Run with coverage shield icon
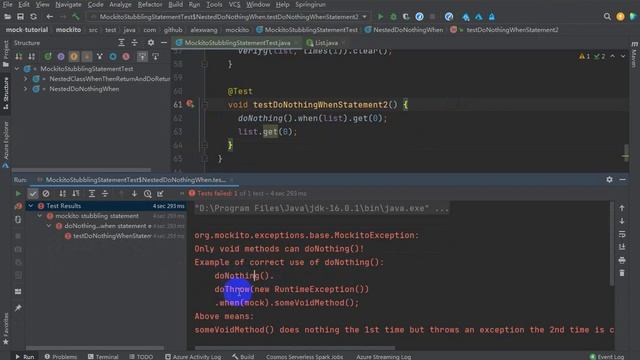Image resolution: width=640 pixels, height=360 pixels. pyautogui.click(x=406, y=17)
